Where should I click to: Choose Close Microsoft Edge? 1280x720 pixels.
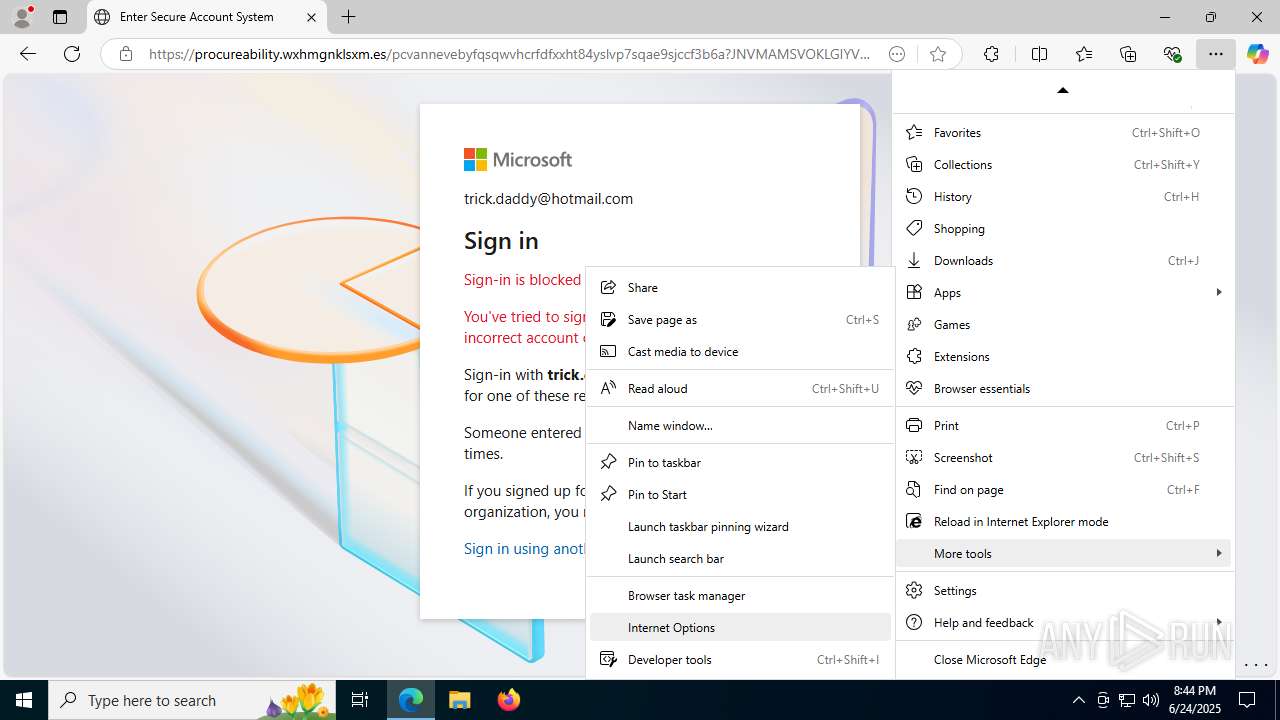[1065, 659]
